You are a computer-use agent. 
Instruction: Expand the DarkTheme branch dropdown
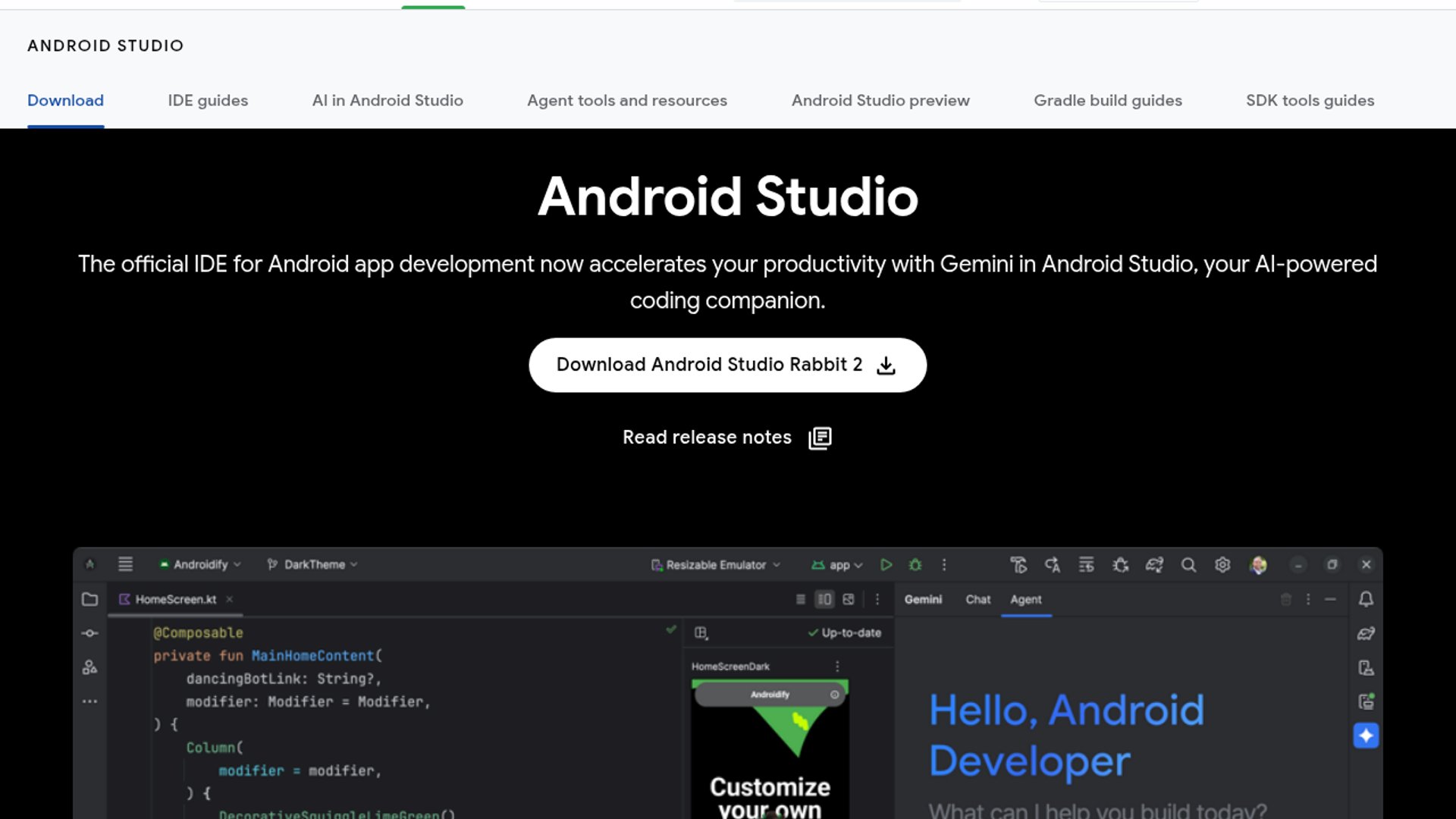tap(312, 564)
